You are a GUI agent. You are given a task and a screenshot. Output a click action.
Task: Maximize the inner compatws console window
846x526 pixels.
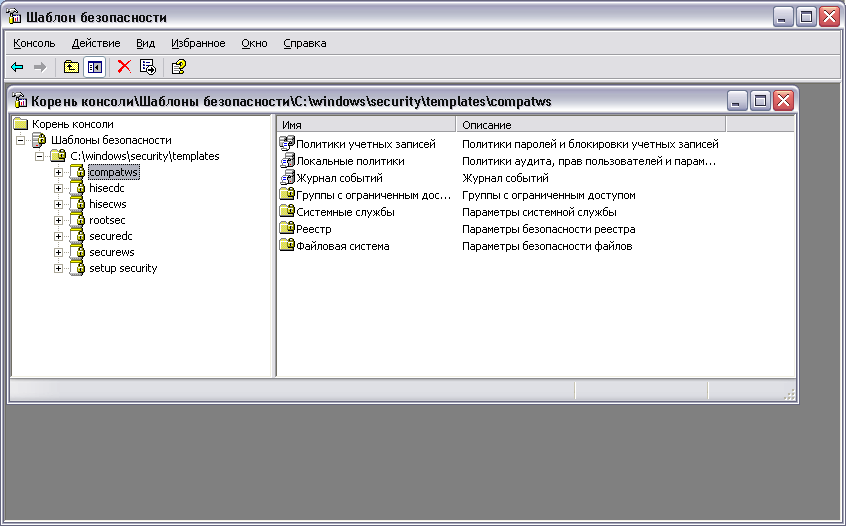760,100
